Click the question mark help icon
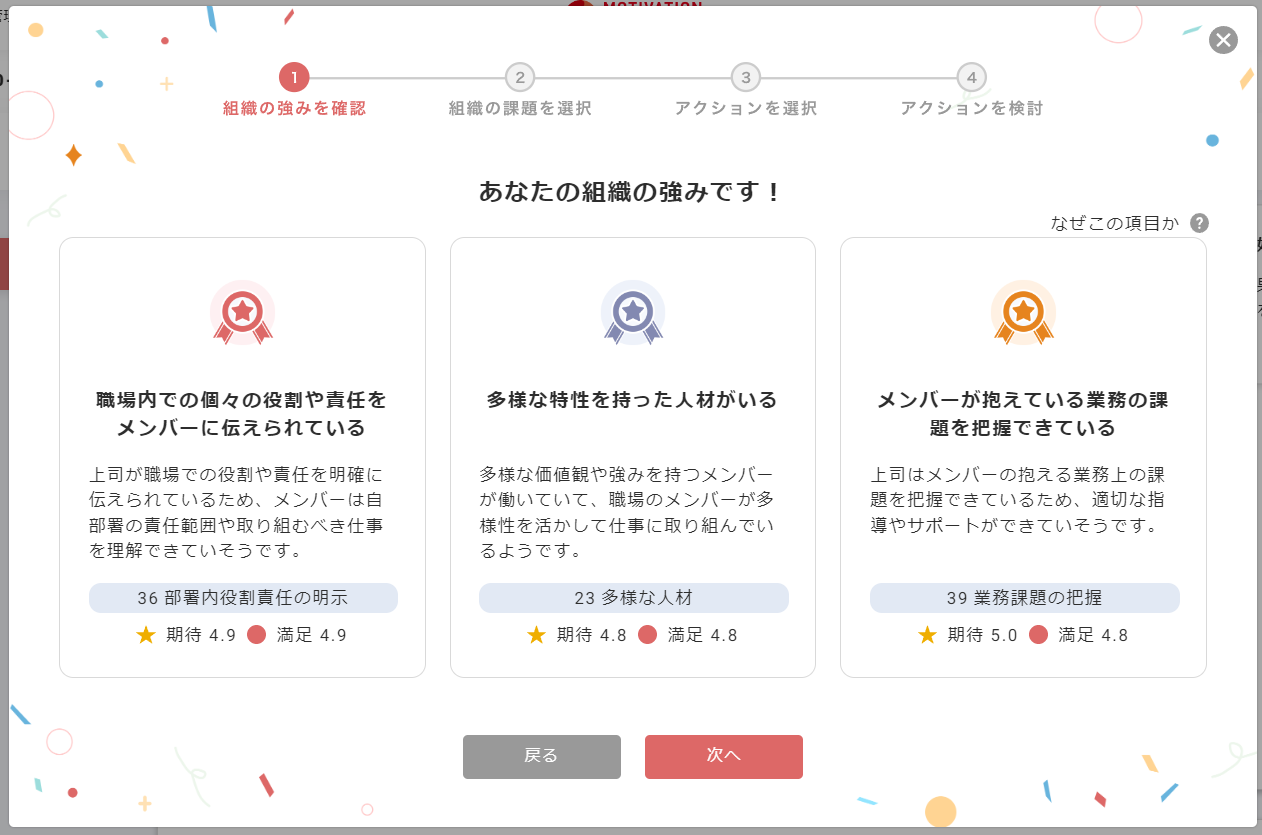This screenshot has height=835, width=1262. tap(1200, 223)
